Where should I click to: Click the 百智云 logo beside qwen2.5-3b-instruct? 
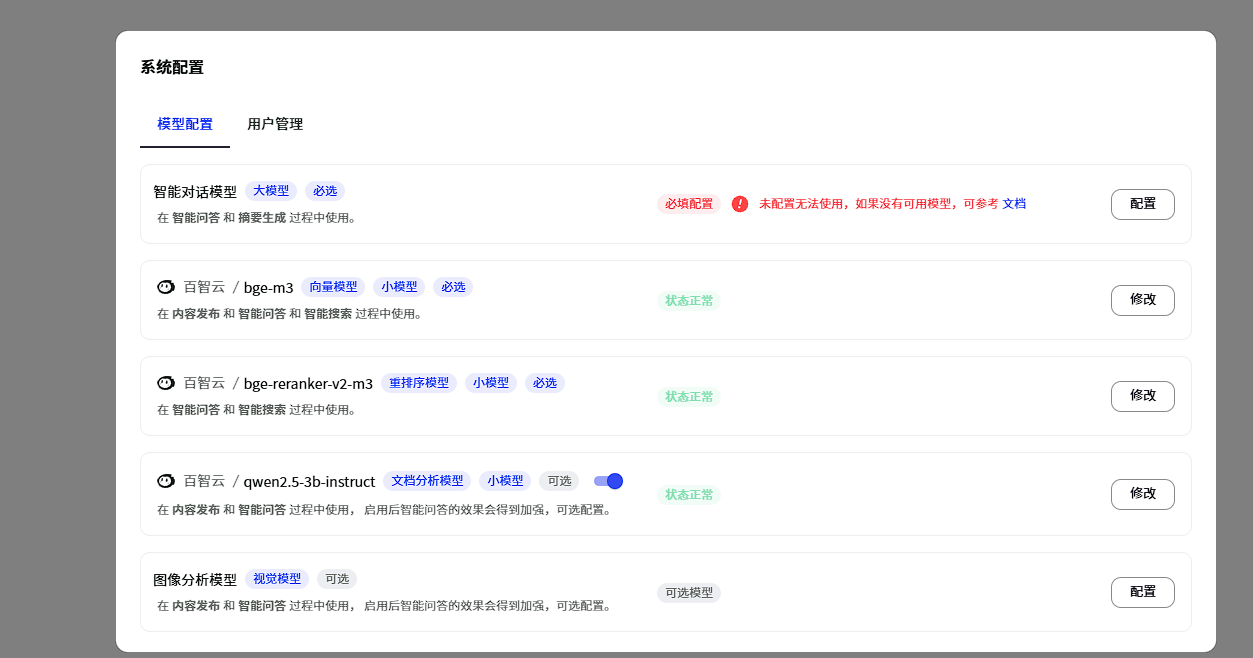pyautogui.click(x=166, y=481)
